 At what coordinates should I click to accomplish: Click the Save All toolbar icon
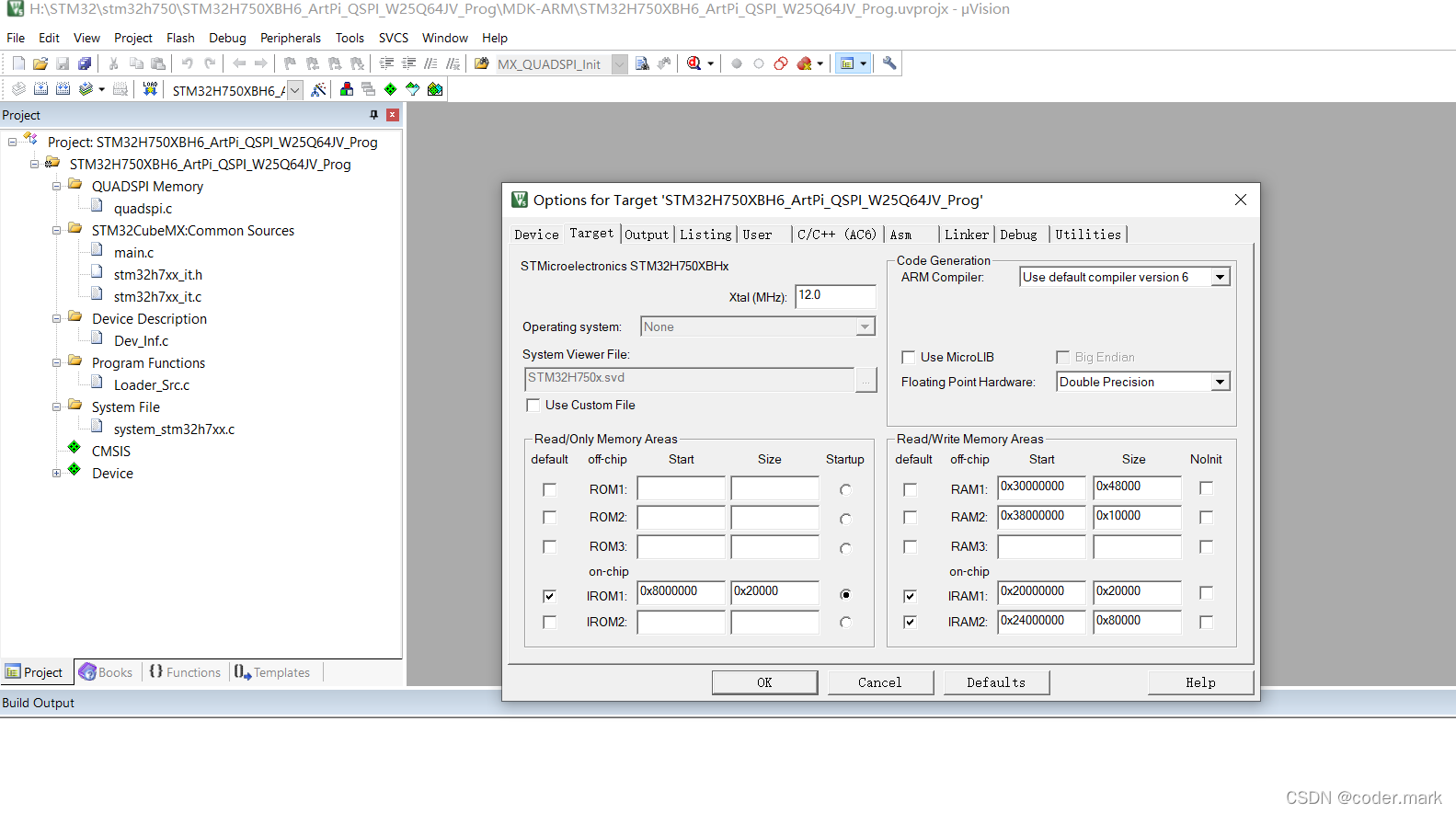(85, 63)
